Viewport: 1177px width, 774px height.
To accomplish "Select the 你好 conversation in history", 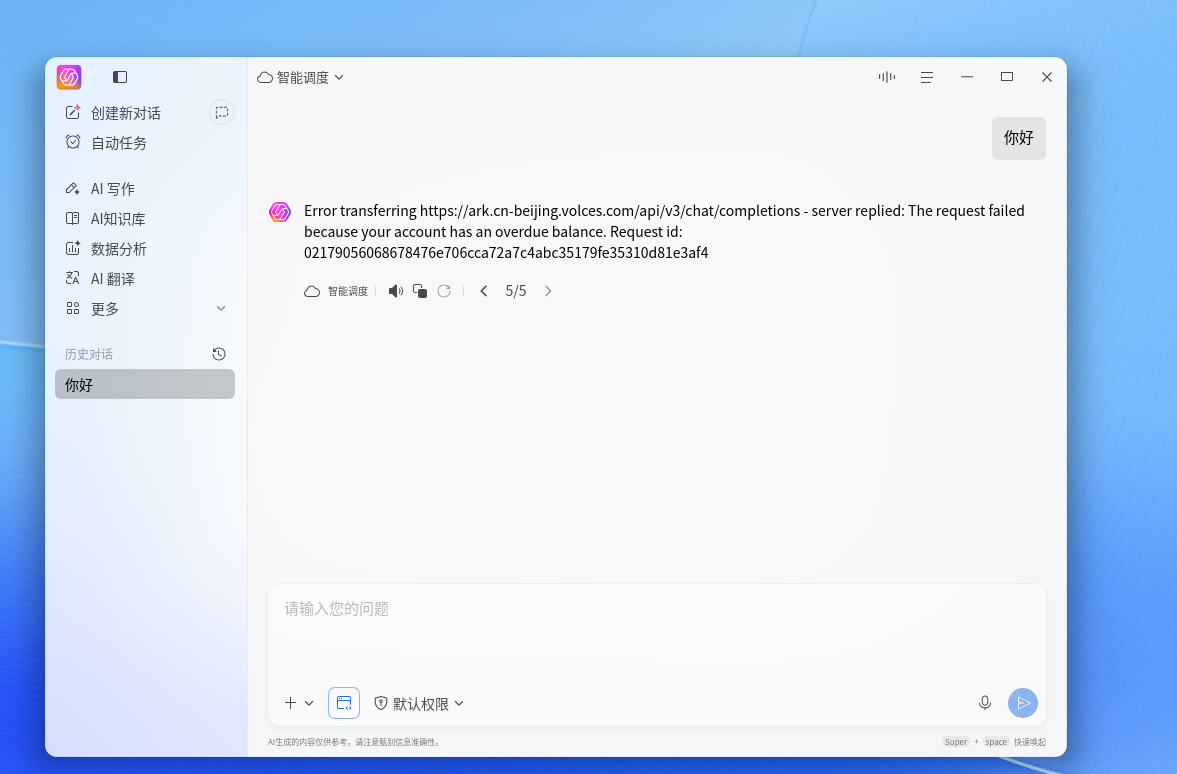I will pyautogui.click(x=145, y=384).
